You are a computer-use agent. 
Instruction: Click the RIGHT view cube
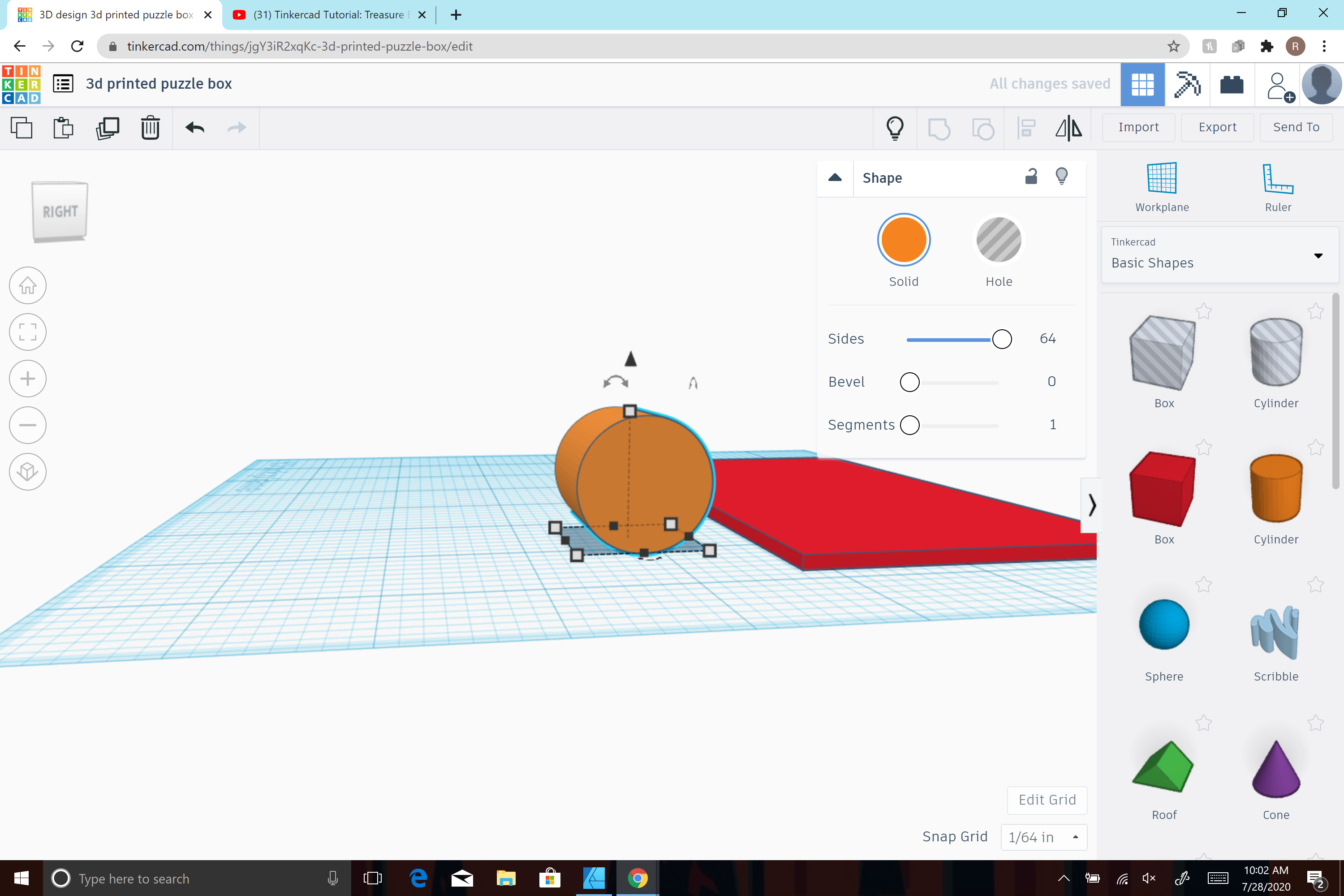[x=60, y=211]
